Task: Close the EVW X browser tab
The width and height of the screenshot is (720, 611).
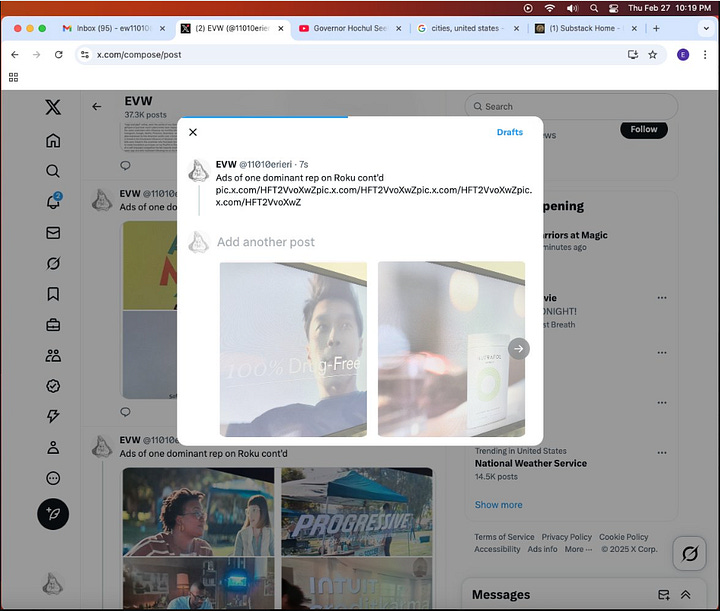Action: [281, 28]
